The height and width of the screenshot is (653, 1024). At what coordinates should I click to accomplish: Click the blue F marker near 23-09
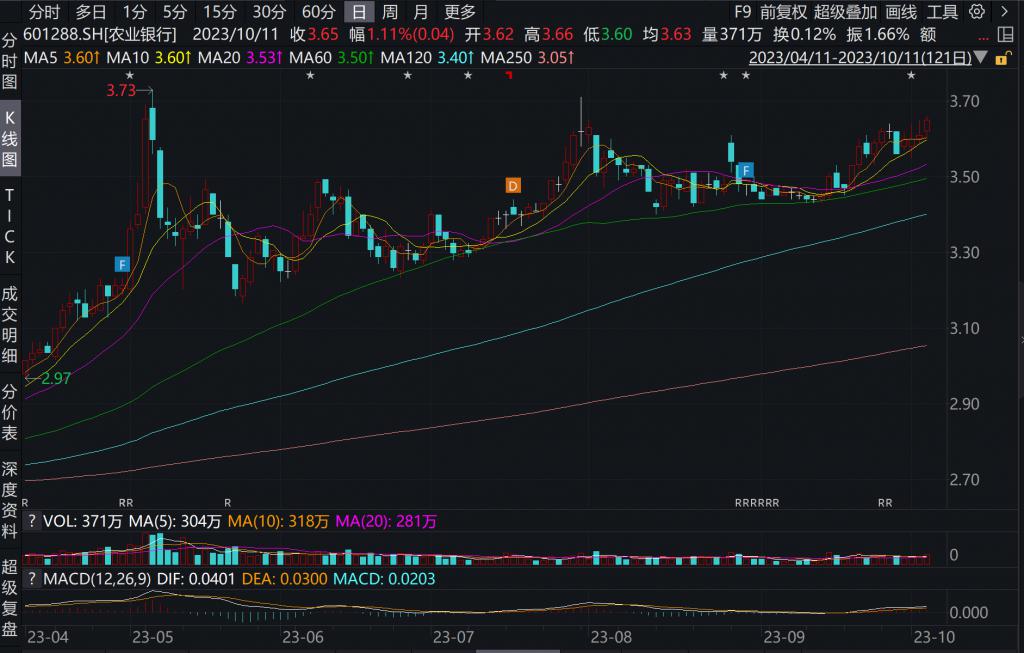[745, 171]
